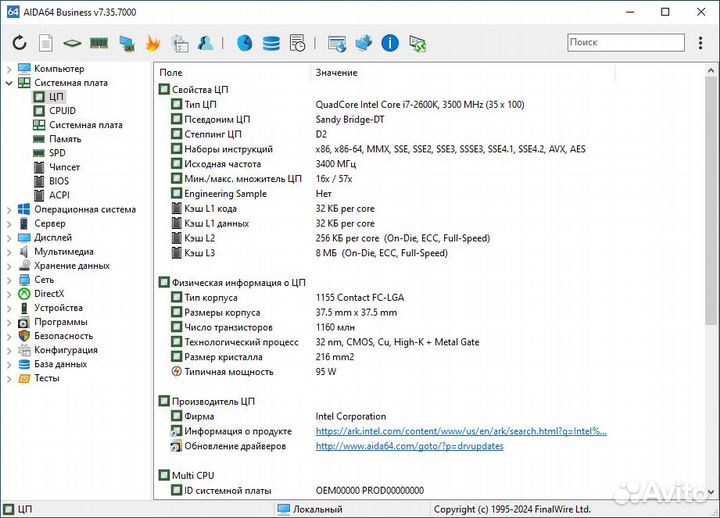Open the blue globe clock icon

click(244, 43)
